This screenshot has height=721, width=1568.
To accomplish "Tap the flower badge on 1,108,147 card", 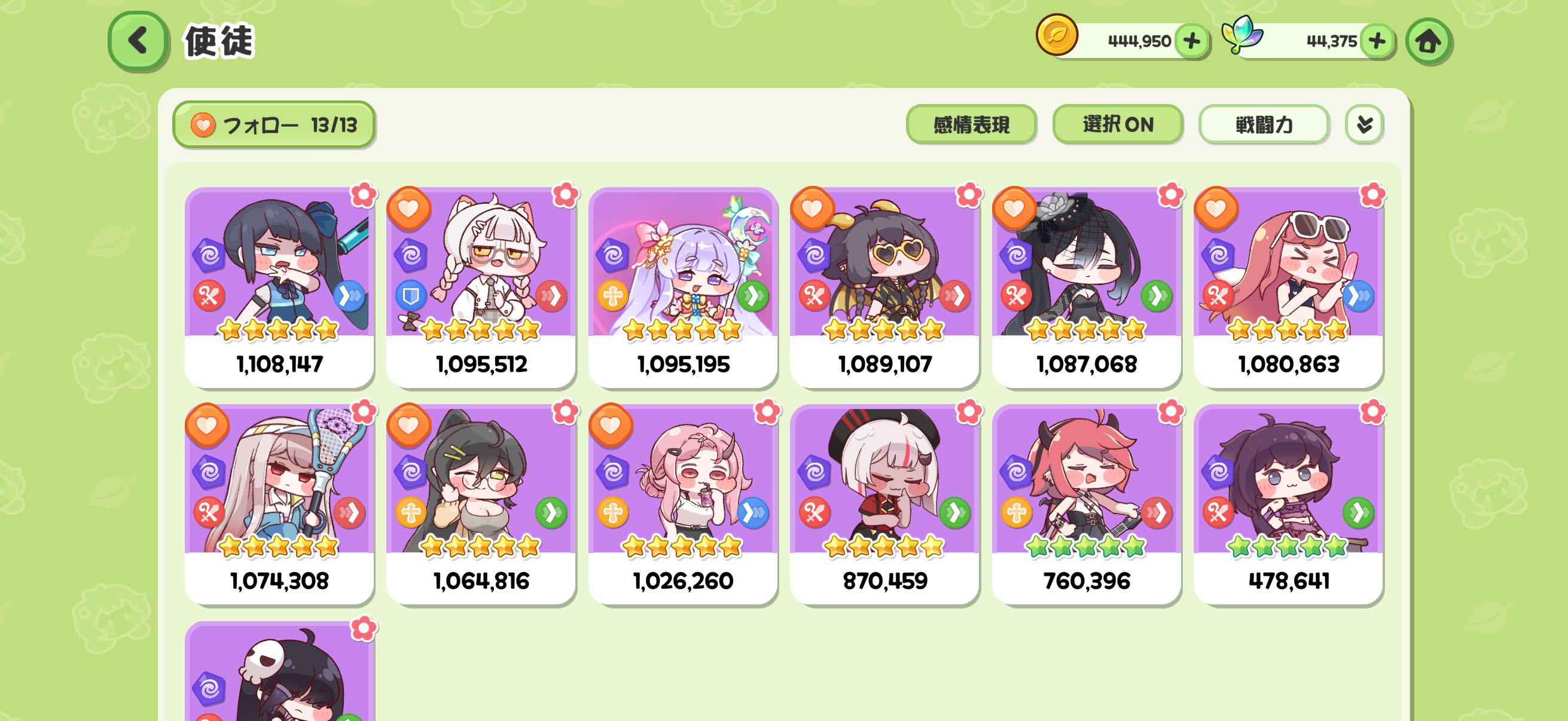I will coord(364,195).
